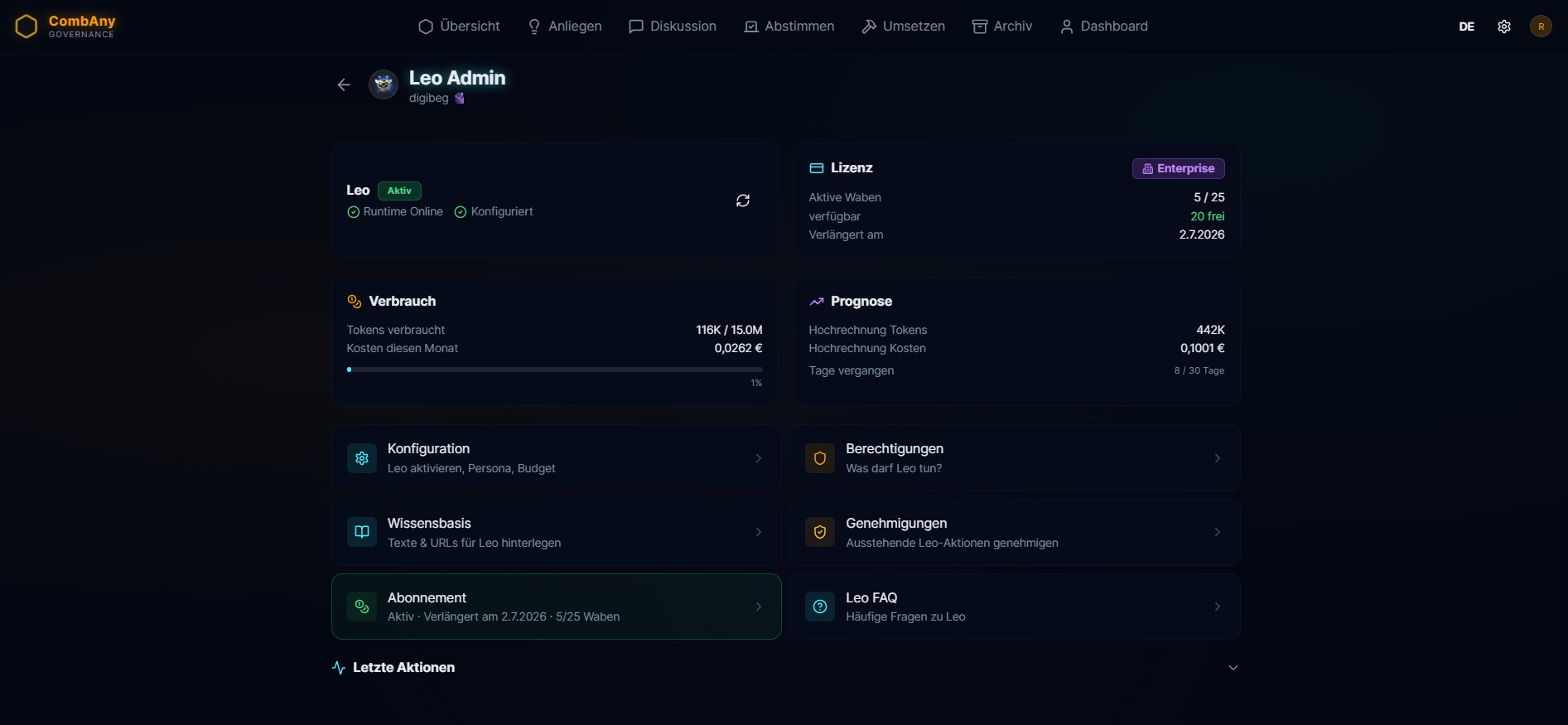Switch to the Abstimmen section
The height and width of the screenshot is (725, 1568).
point(789,27)
